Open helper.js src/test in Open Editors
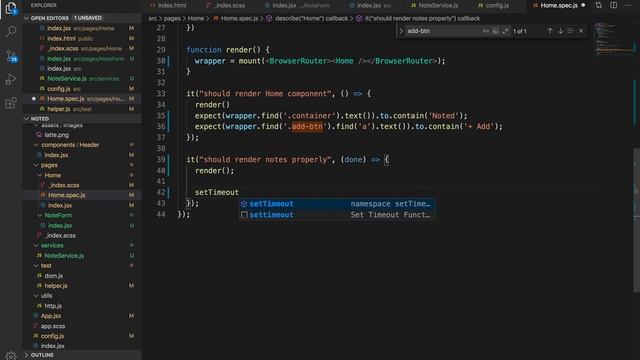 (82, 109)
